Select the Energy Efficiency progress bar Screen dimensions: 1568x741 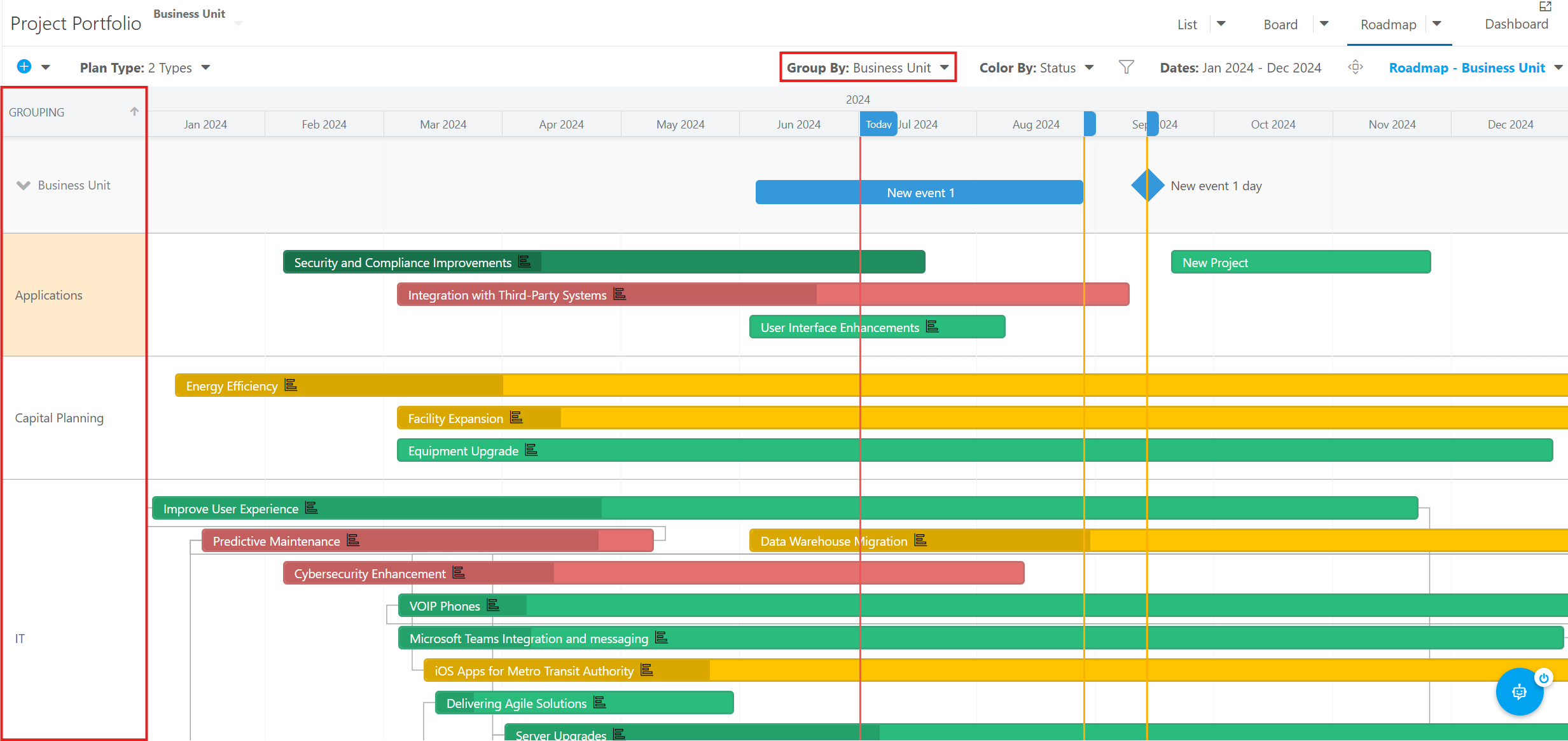coord(871,385)
